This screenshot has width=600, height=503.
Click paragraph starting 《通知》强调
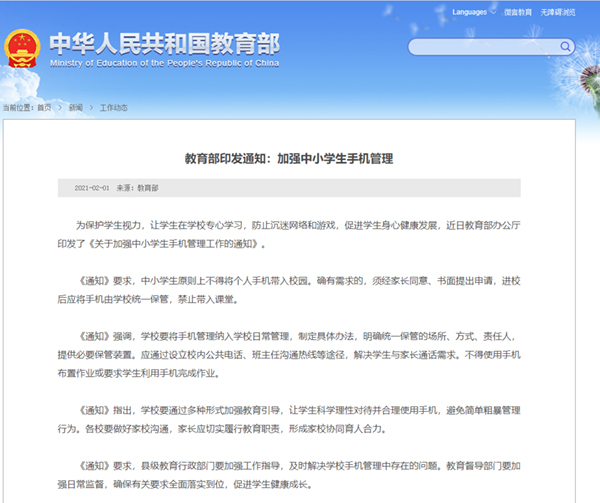point(289,355)
